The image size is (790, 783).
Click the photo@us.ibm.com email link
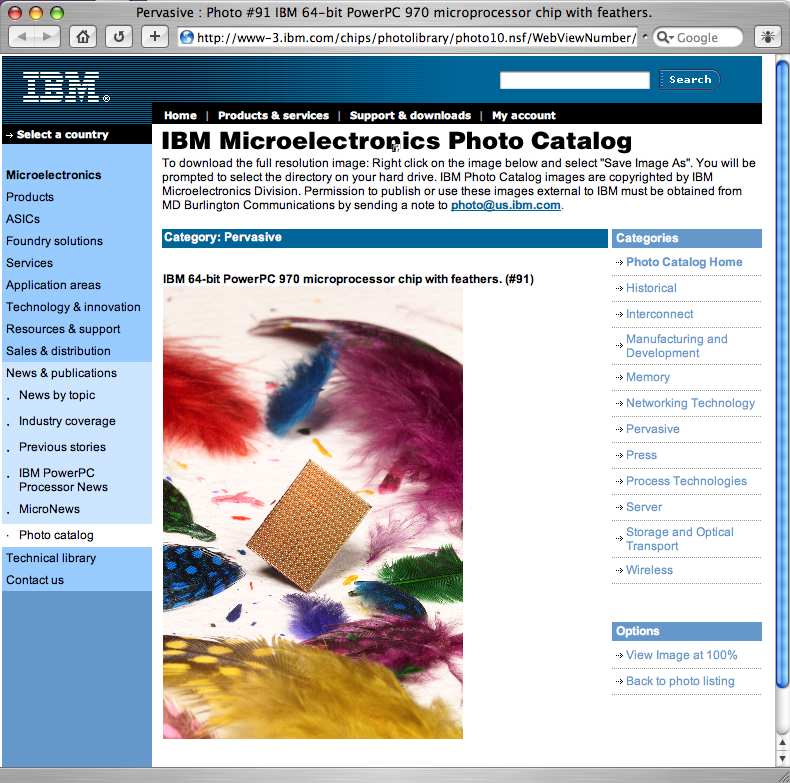(x=505, y=205)
